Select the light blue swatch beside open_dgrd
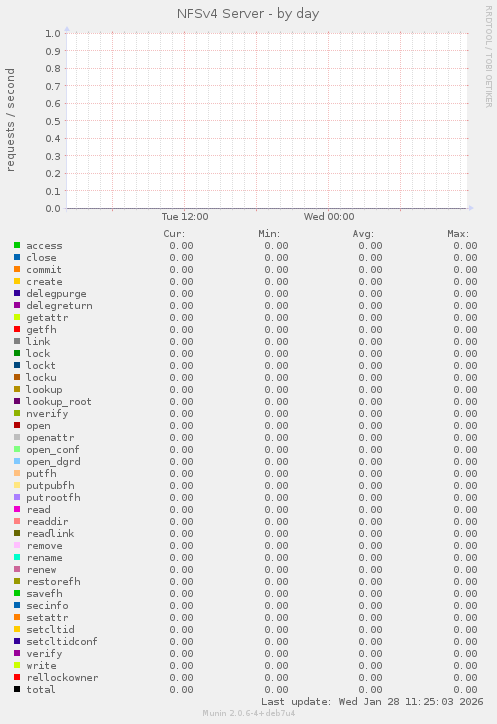Image resolution: width=497 pixels, height=724 pixels. (x=17, y=461)
